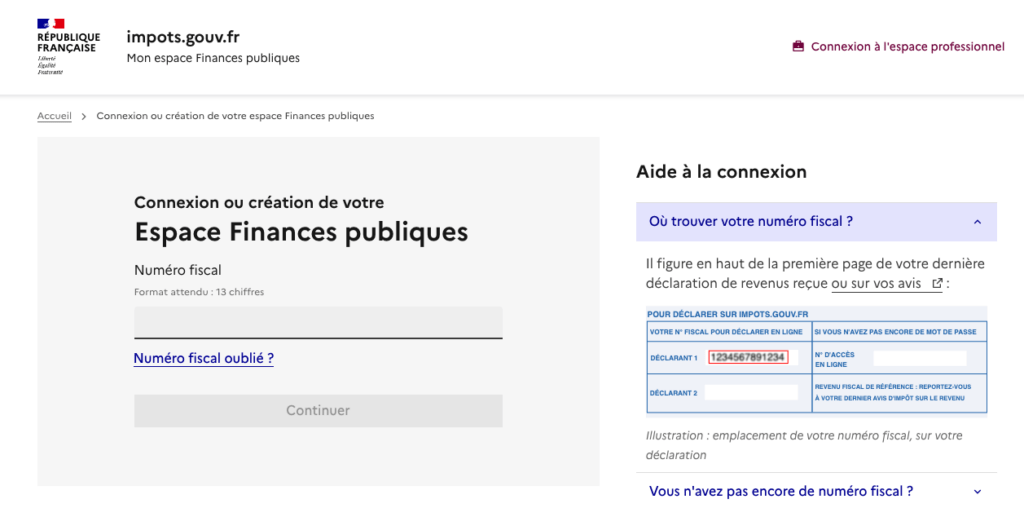Click the 'Vous n'avez pas encore de numéro fiscal ?' accordion title
The image size is (1024, 508).
(781, 491)
